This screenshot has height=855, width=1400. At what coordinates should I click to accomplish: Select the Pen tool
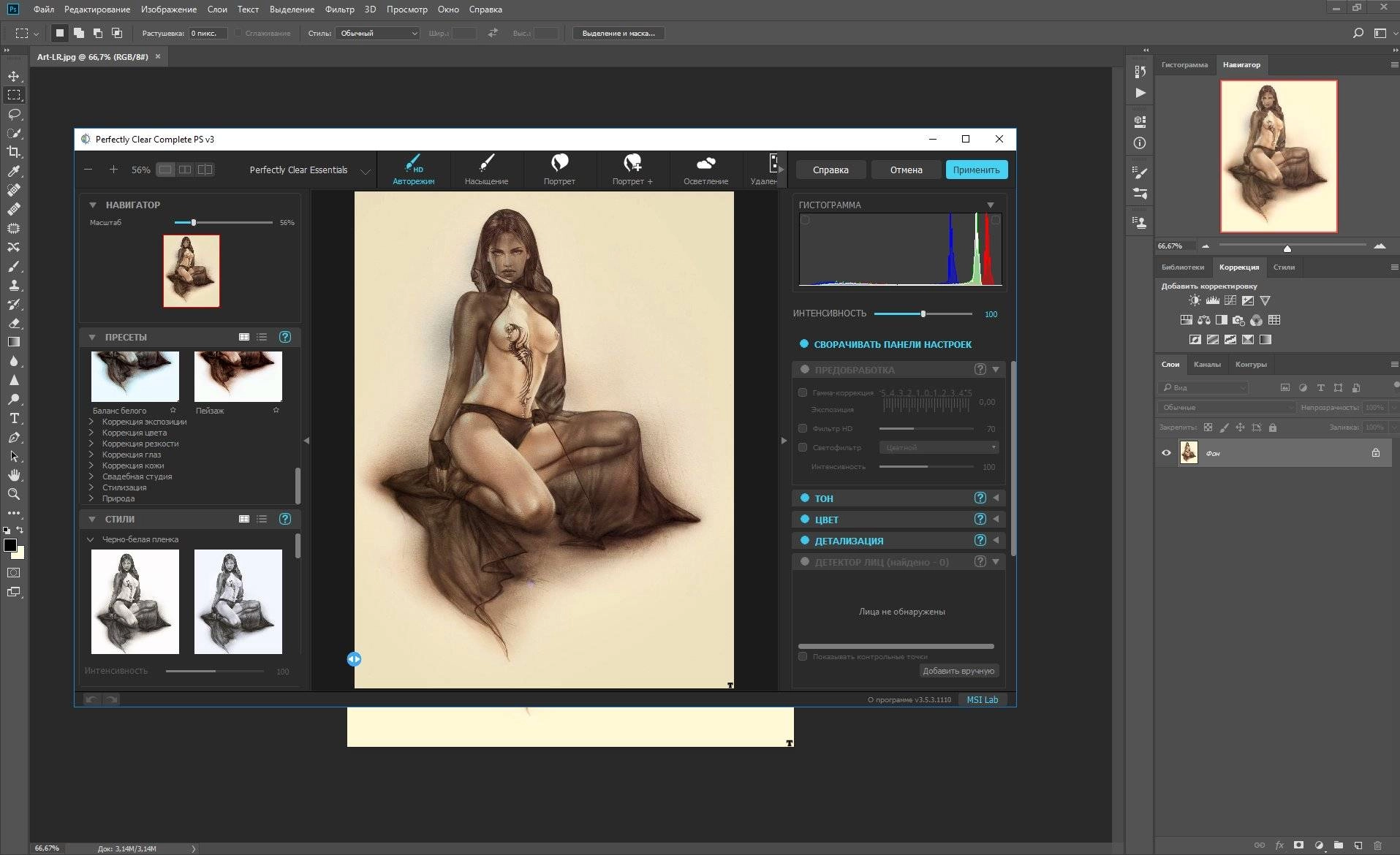click(14, 437)
